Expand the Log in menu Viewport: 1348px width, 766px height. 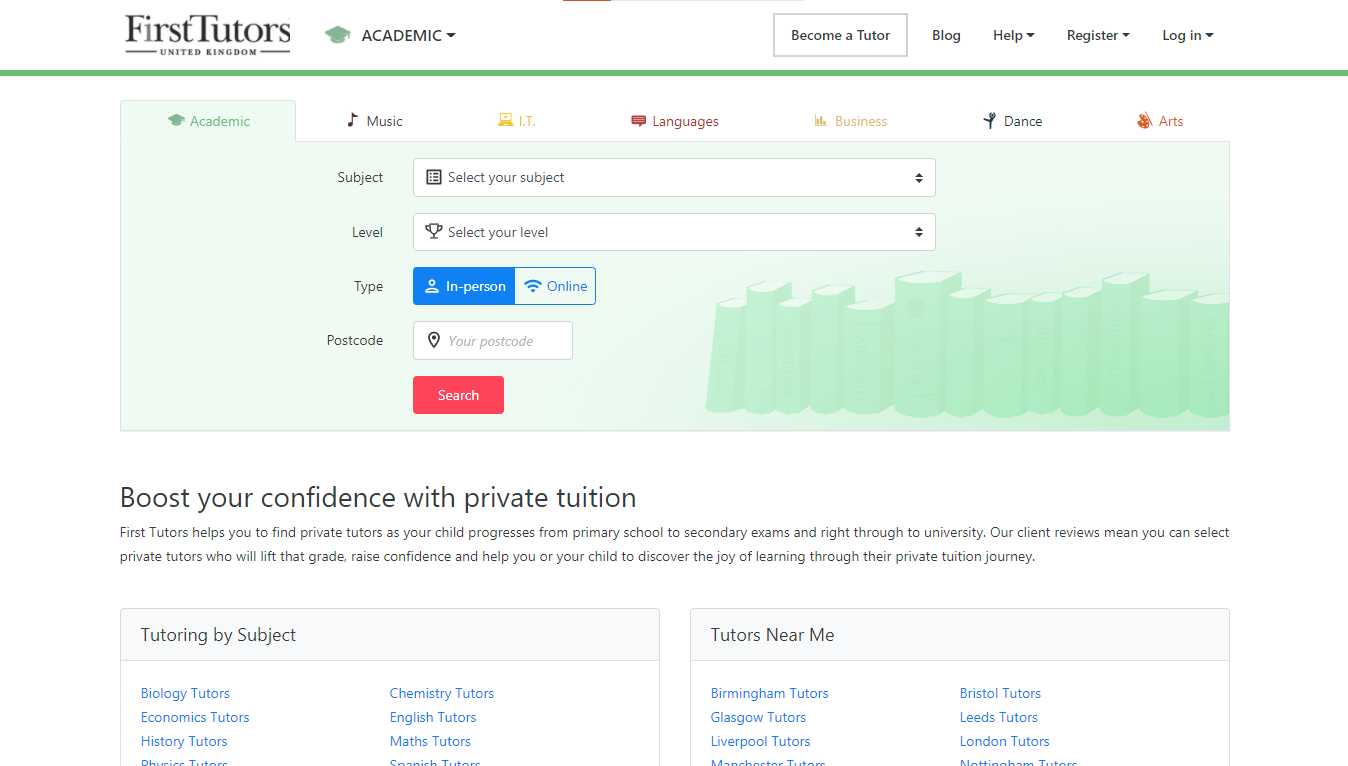[1188, 35]
